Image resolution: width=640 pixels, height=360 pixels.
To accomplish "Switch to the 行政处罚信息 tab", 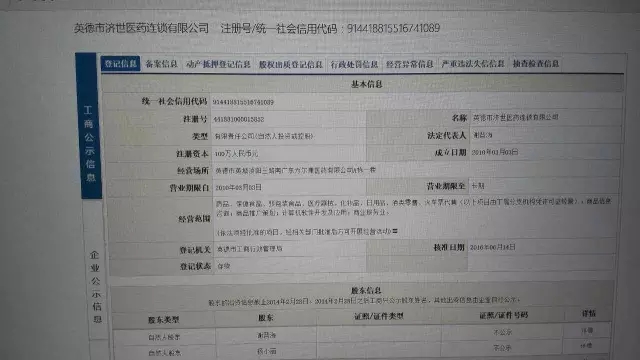I will [354, 64].
